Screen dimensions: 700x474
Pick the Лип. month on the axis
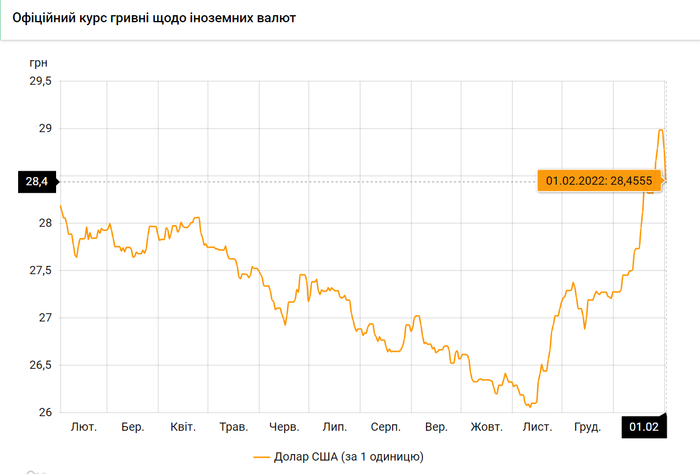[x=334, y=427]
